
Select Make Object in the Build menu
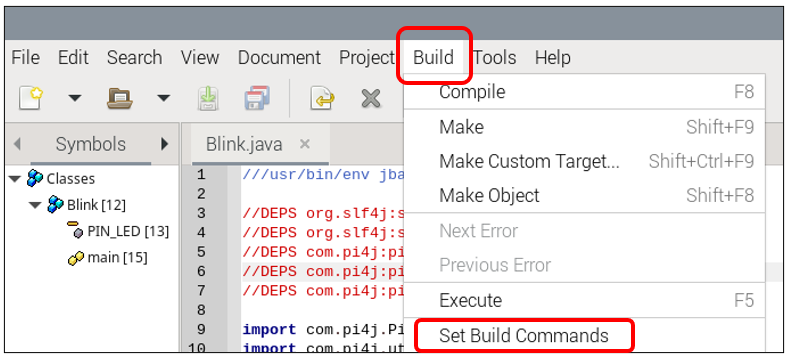click(584, 195)
